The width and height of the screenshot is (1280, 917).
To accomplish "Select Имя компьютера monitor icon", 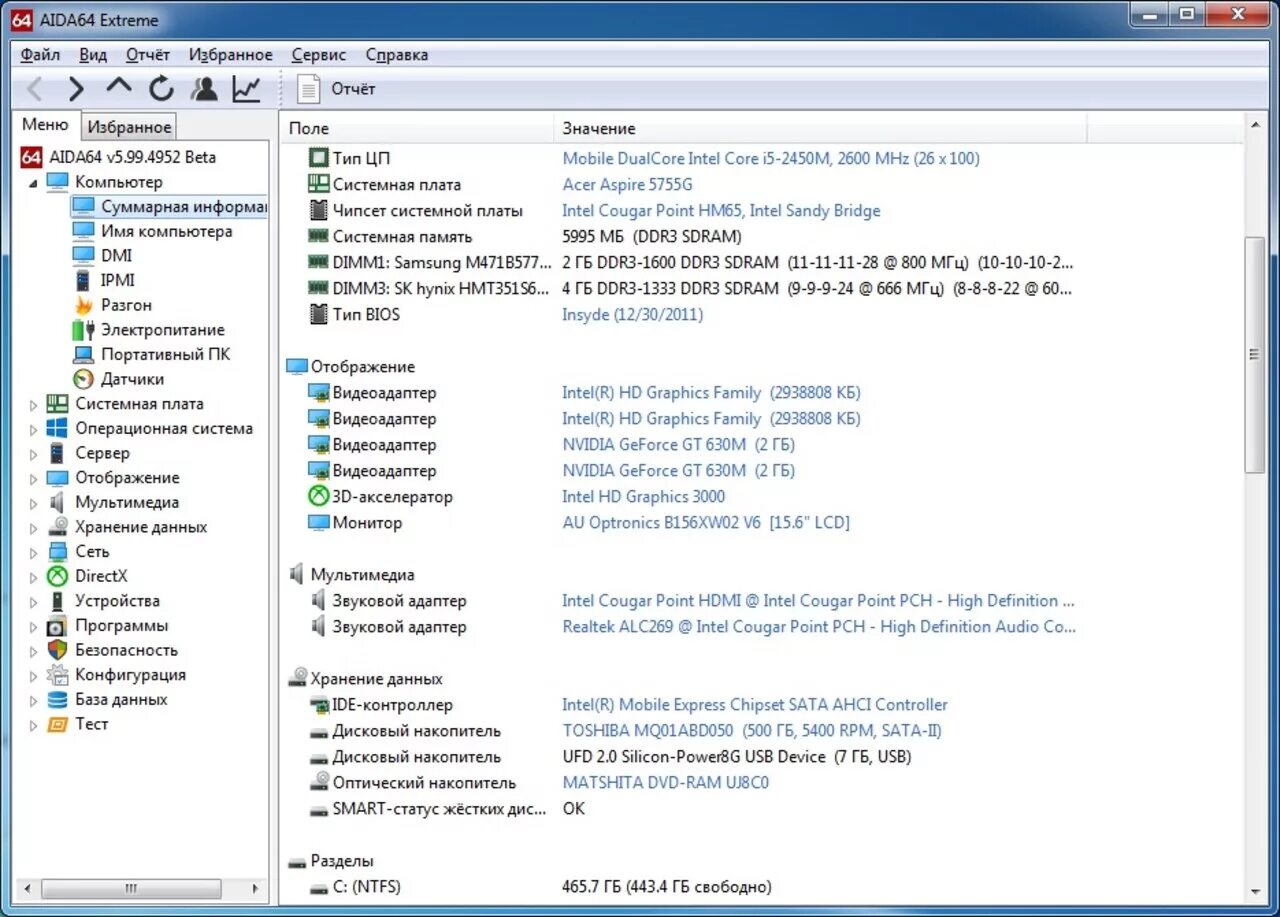I will 83,231.
